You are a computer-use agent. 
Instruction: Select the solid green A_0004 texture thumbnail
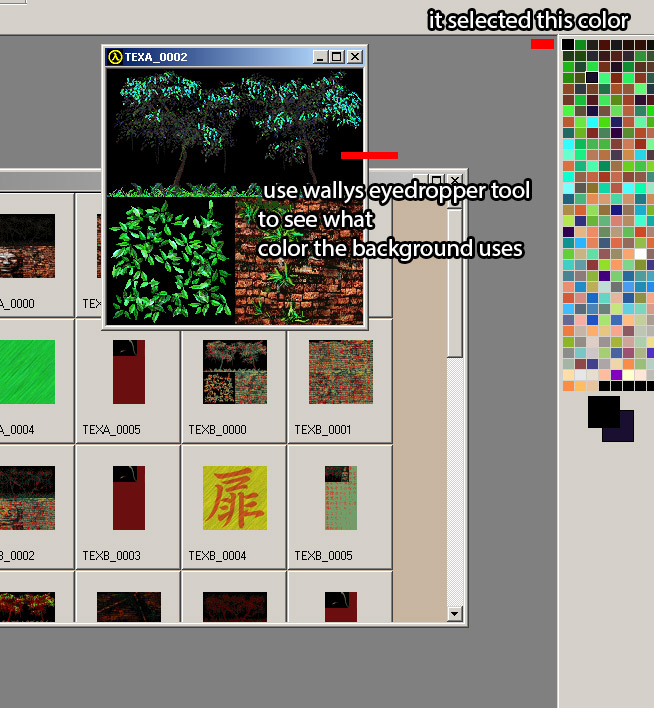[28, 372]
